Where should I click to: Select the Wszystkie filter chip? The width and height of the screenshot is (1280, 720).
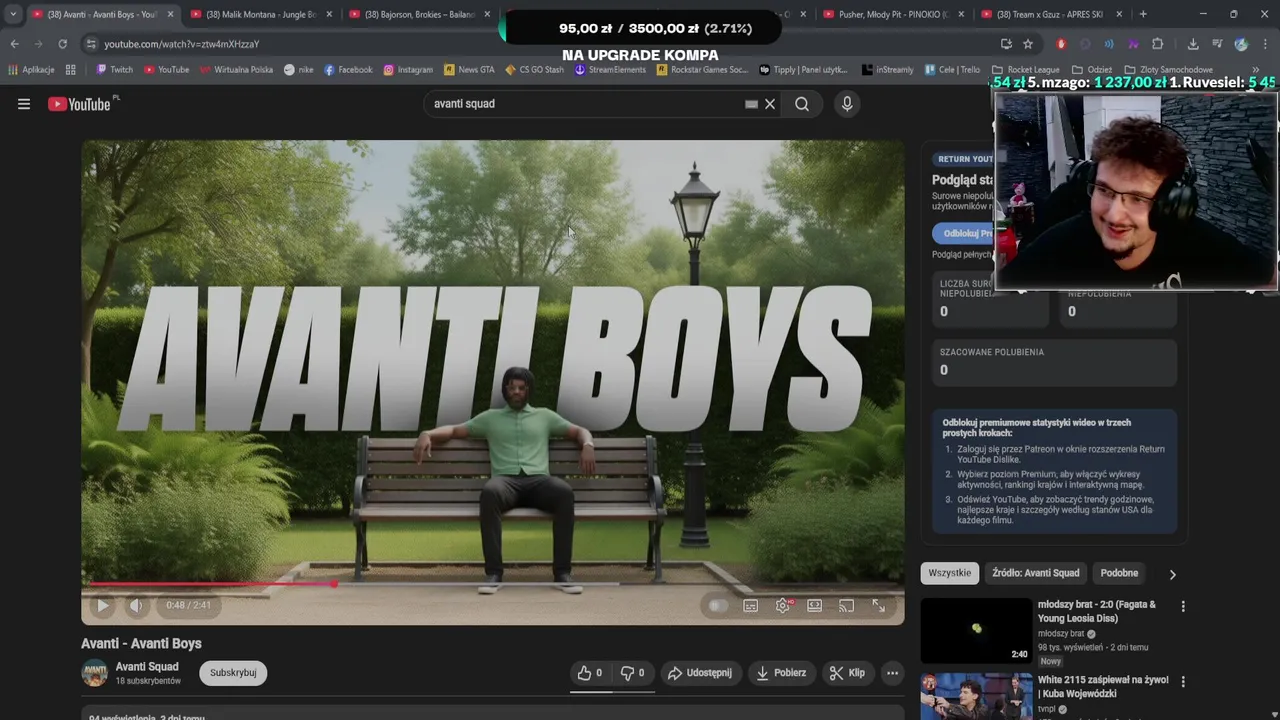click(x=949, y=573)
